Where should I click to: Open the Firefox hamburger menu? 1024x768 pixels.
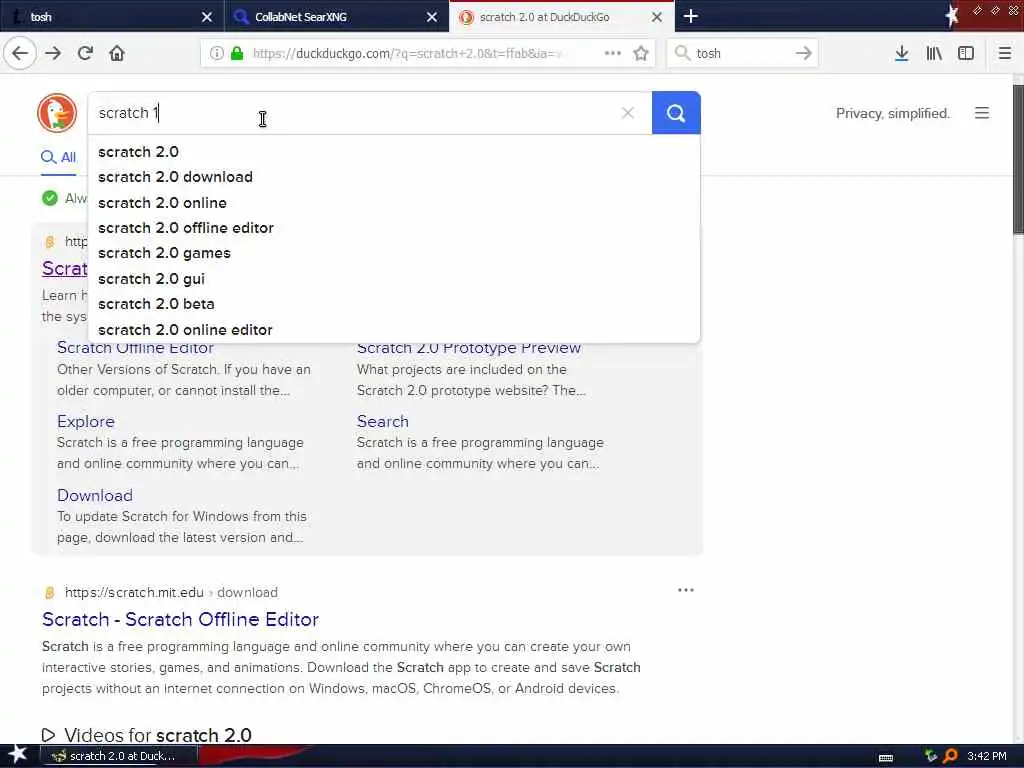coord(1004,53)
